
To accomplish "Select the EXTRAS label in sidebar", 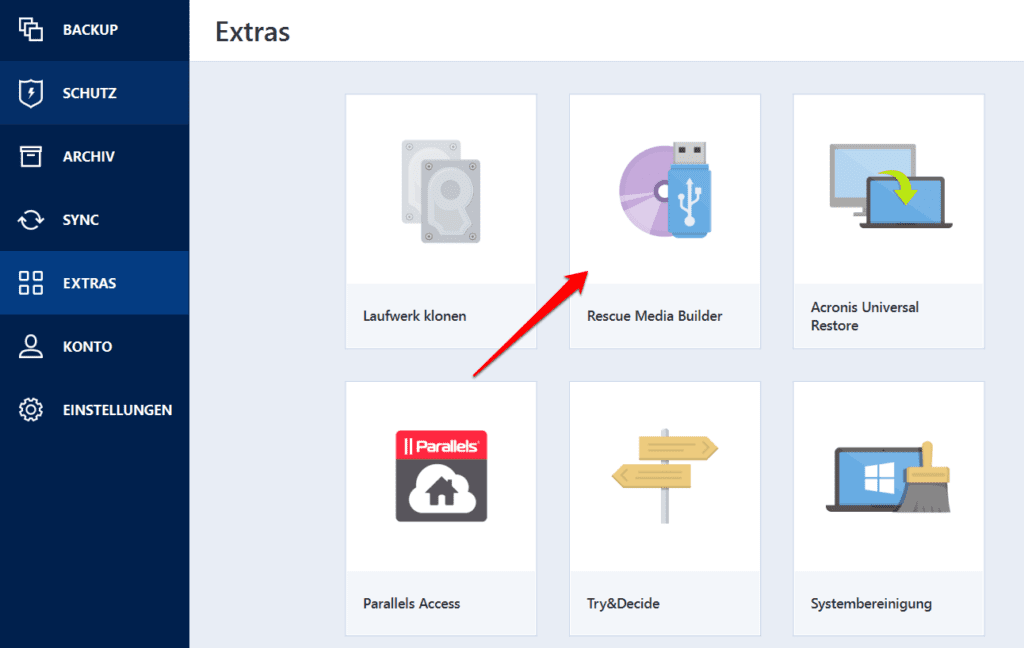I will coord(89,284).
